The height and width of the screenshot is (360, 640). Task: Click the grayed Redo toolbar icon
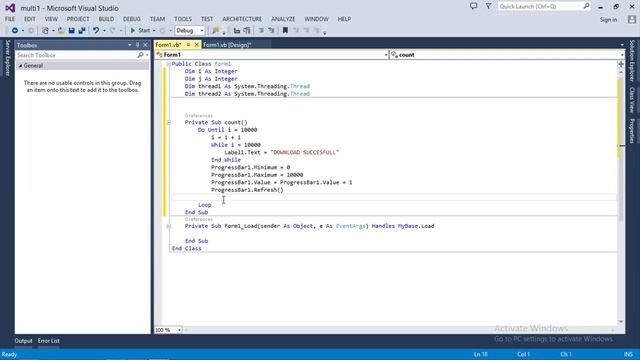113,31
